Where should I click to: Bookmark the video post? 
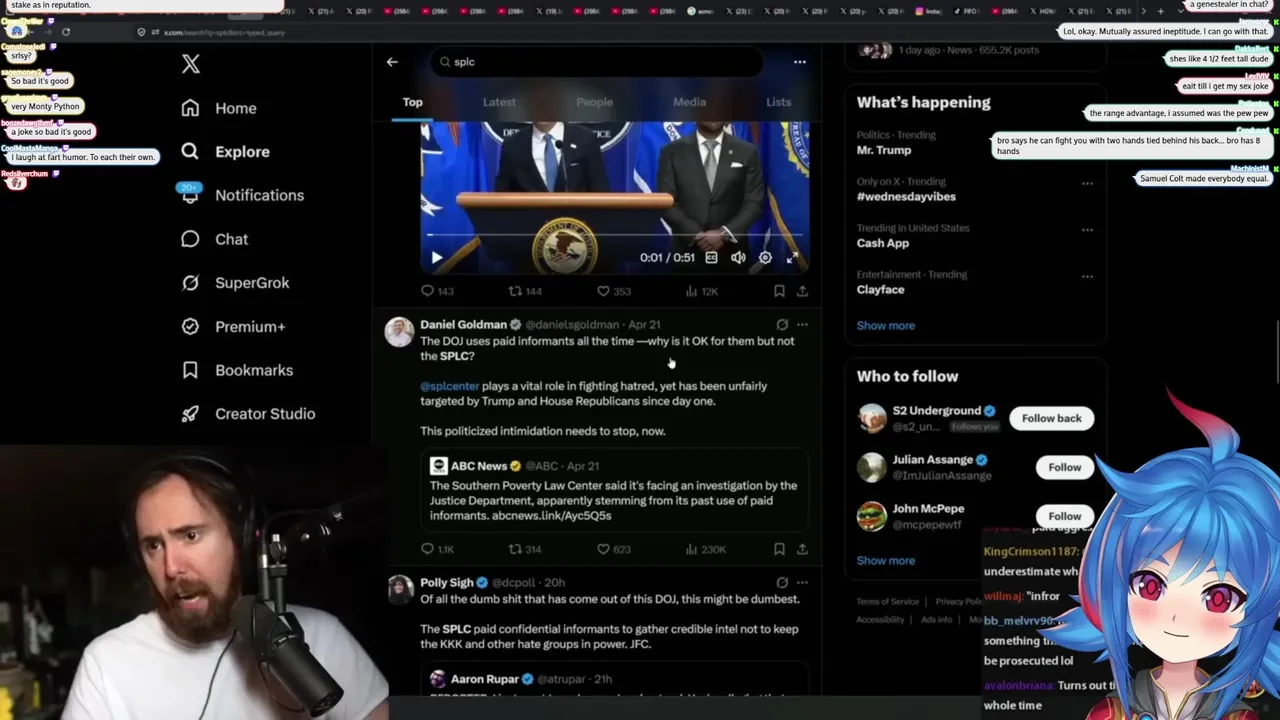point(779,291)
